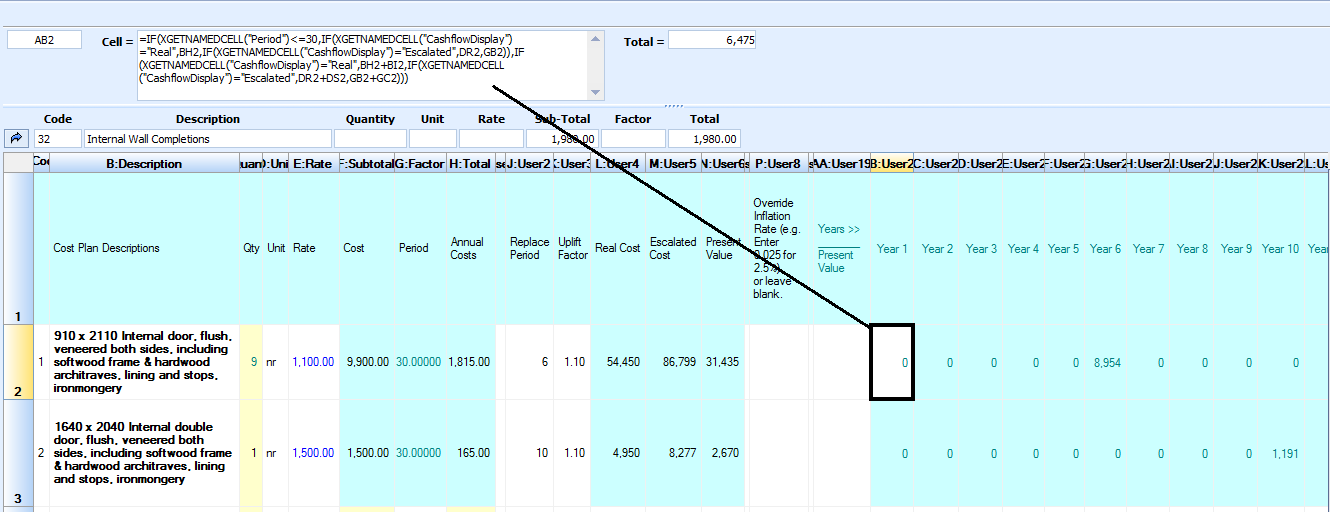
Task: Click the Year 1 header cell
Action: click(x=892, y=249)
